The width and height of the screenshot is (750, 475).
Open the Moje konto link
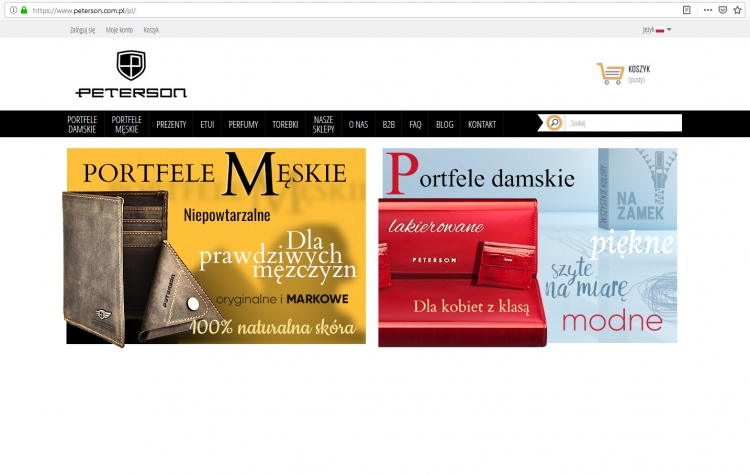click(119, 30)
